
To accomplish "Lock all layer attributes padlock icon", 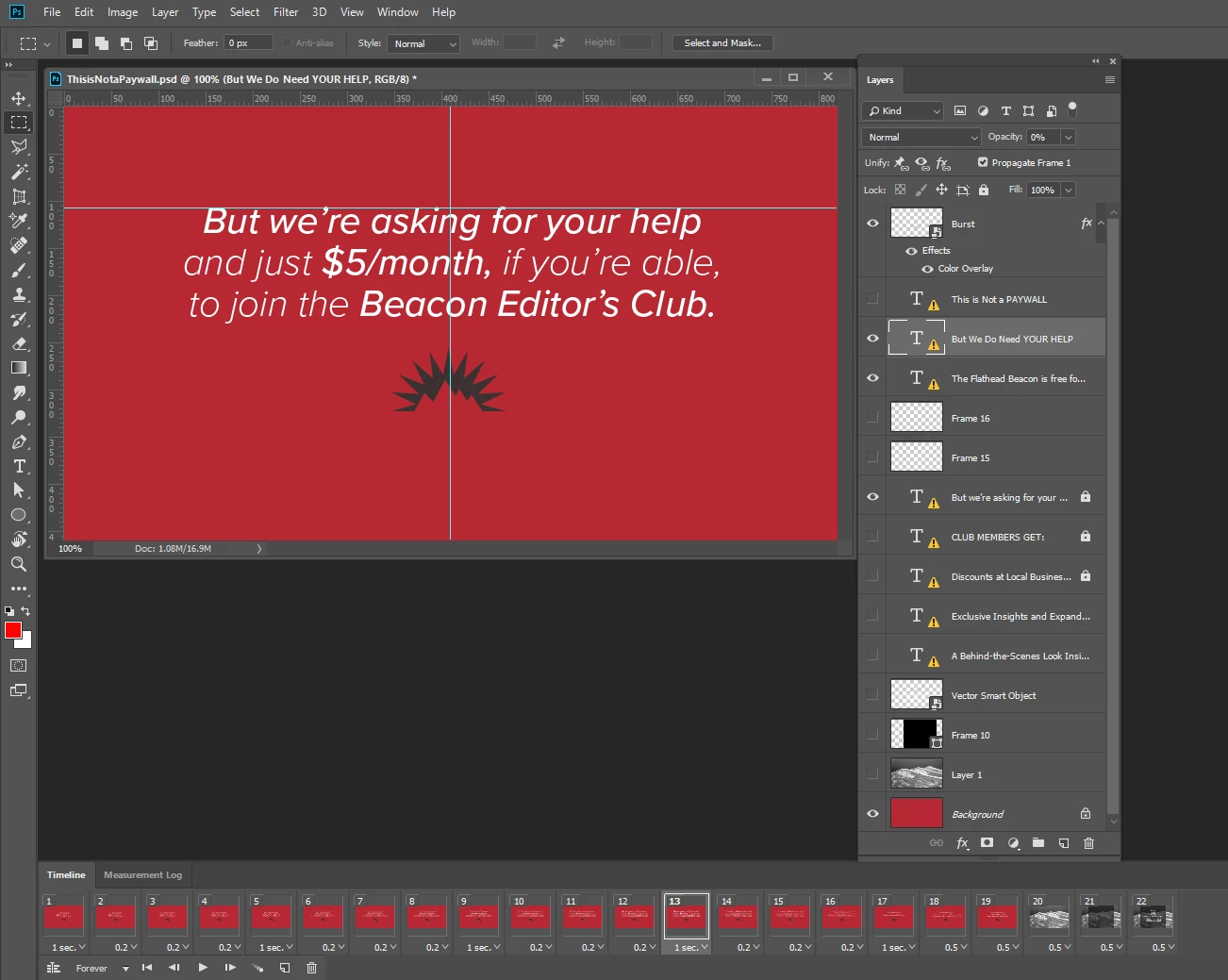I will click(984, 190).
